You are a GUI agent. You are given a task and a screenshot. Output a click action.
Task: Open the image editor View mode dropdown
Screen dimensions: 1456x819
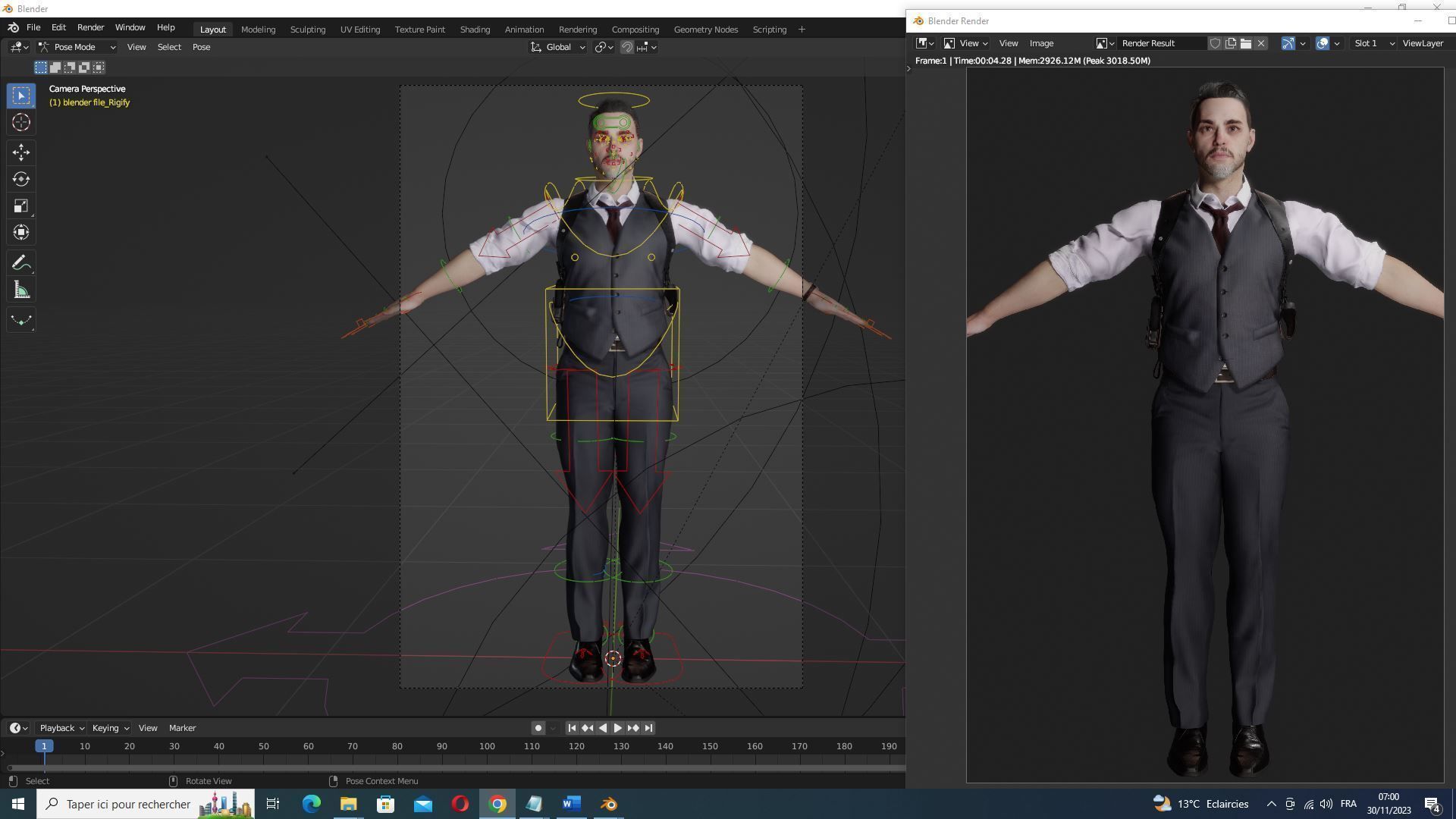965,43
